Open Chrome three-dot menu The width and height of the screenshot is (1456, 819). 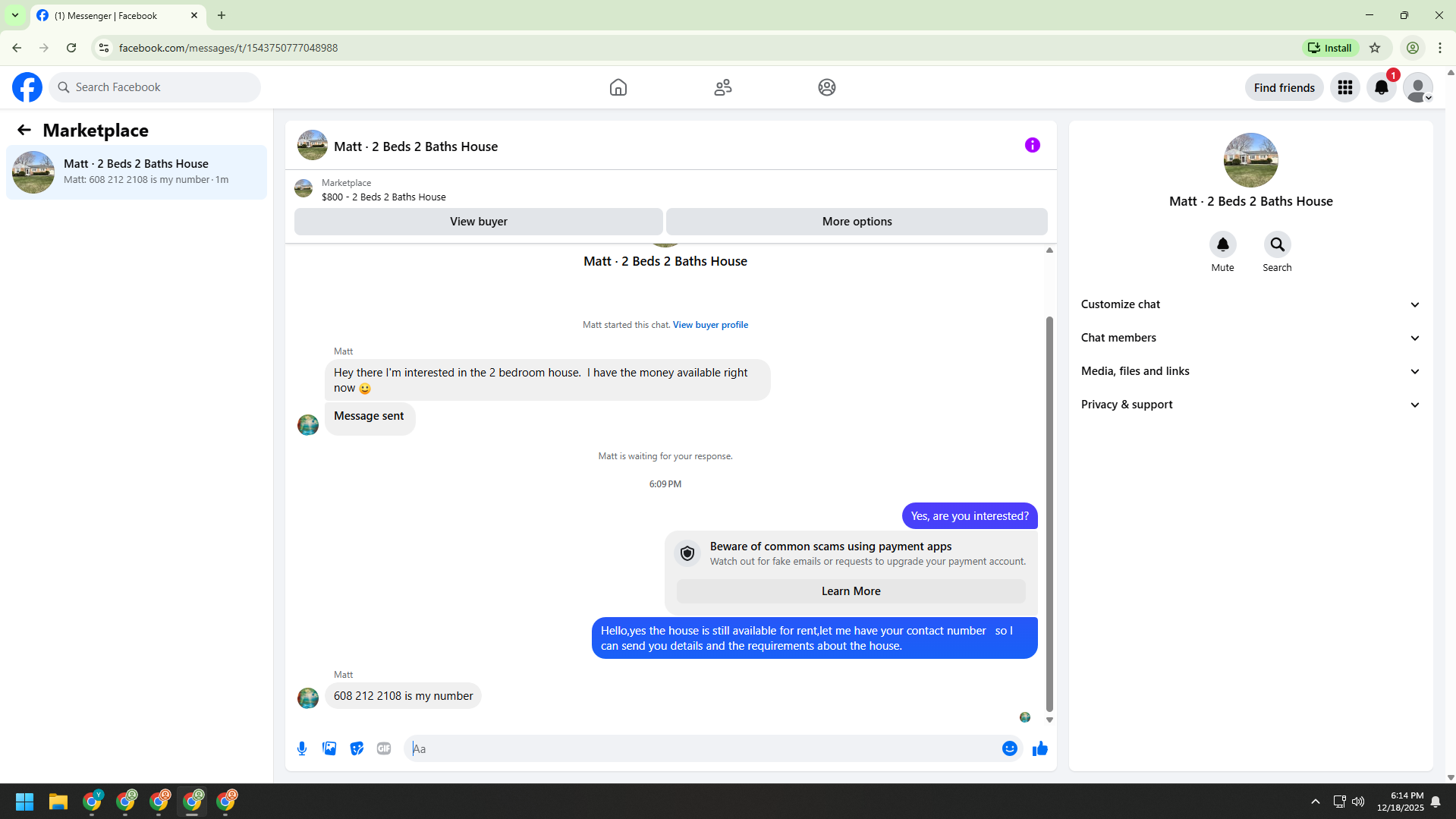[1440, 48]
